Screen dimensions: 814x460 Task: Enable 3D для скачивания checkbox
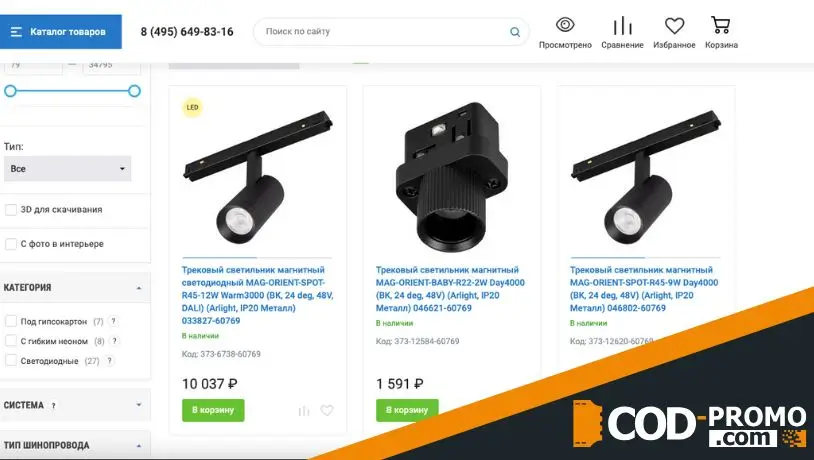pos(11,210)
